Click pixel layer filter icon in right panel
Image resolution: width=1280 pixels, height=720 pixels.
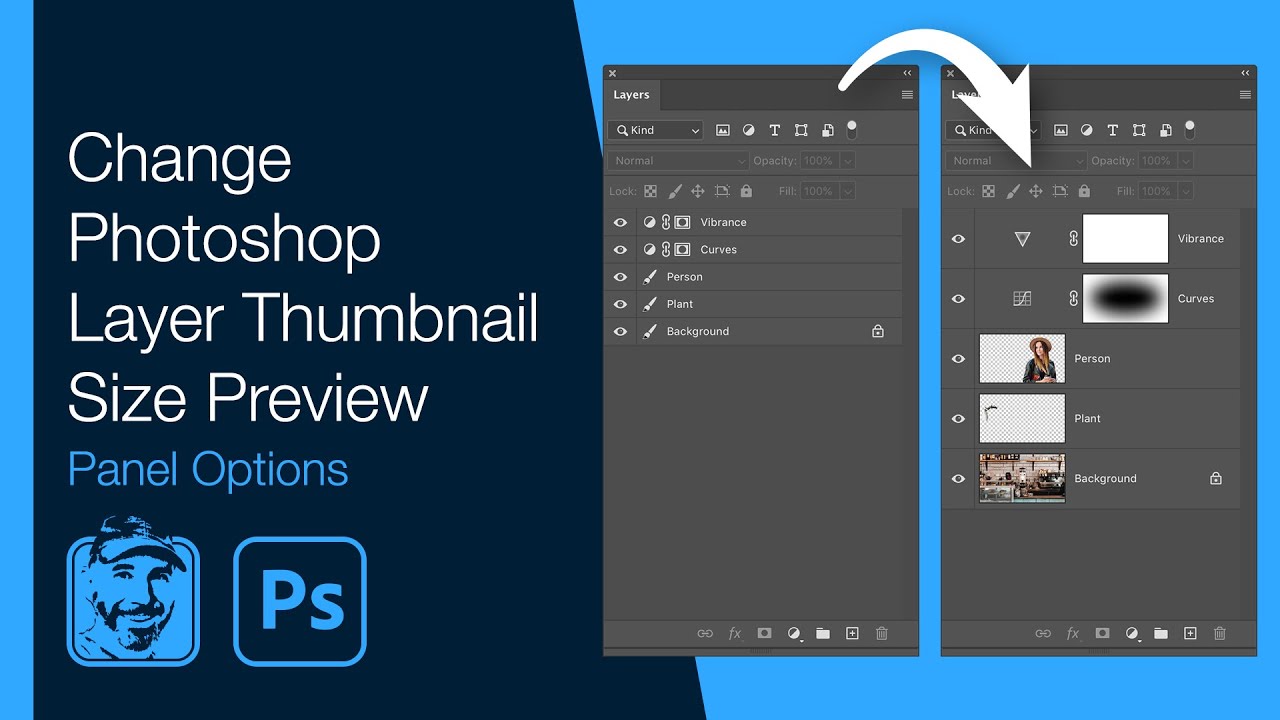(x=1060, y=130)
